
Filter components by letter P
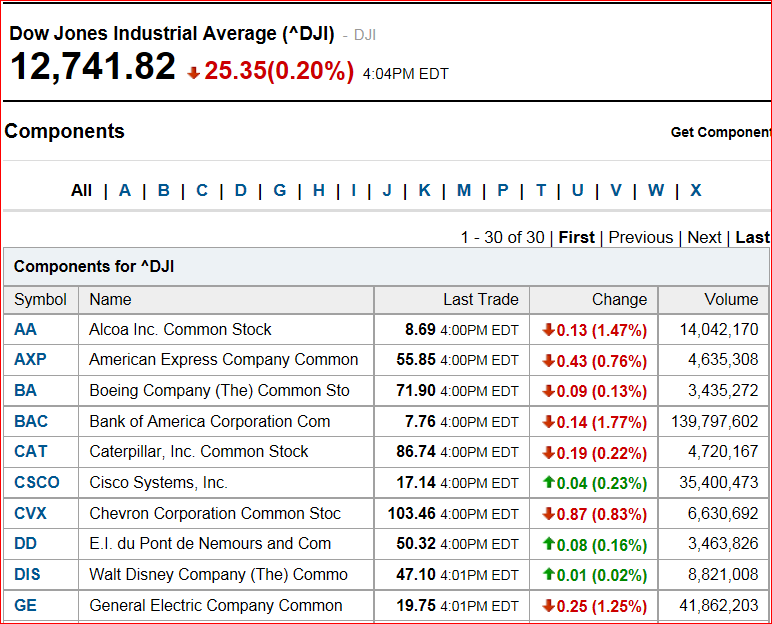click(502, 190)
